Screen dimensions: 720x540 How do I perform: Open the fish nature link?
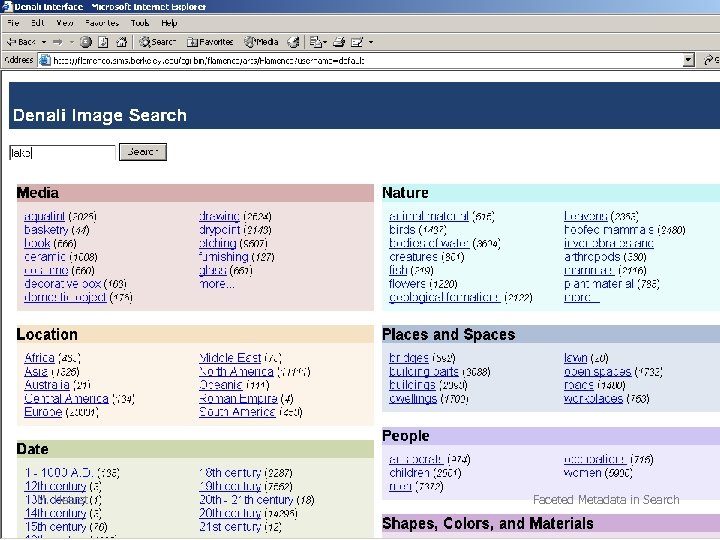(x=398, y=270)
